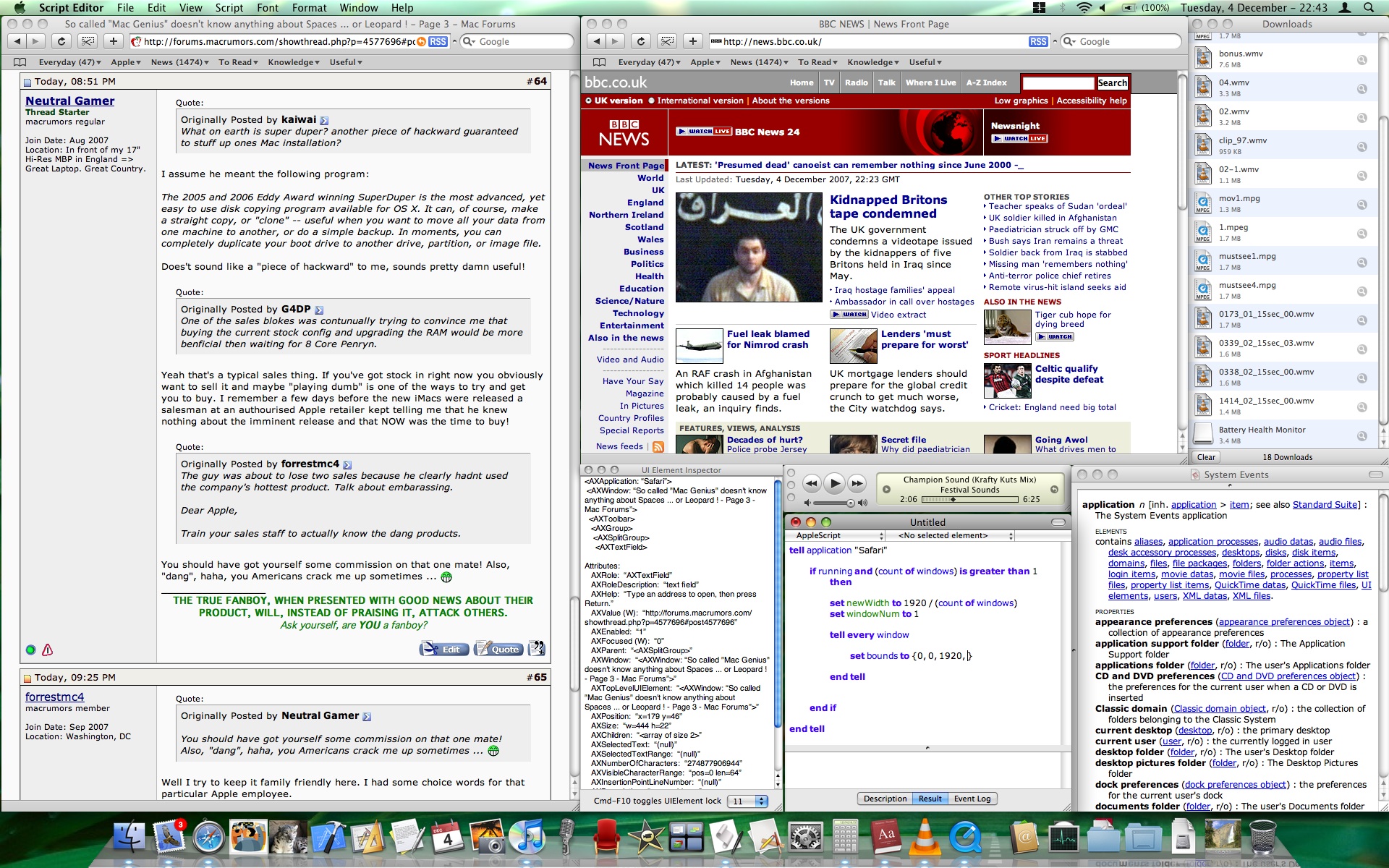Click the add bookmark plus button in BBC window

692,41
